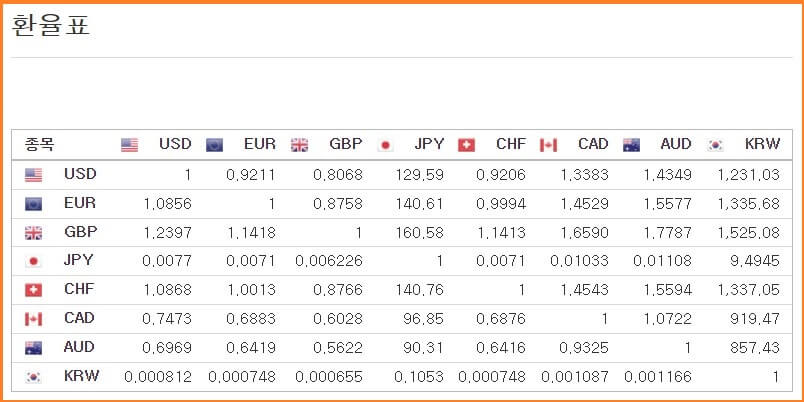Click the 종목 header cell
Viewport: 804px width, 402px height.
39,145
